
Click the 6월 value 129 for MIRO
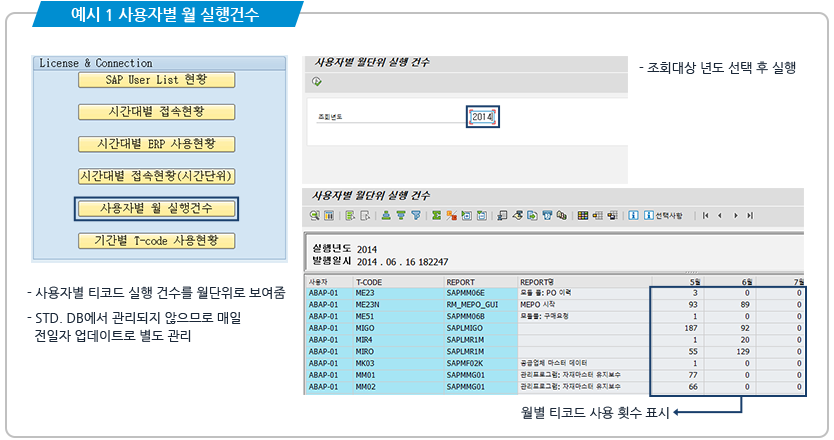pos(730,352)
